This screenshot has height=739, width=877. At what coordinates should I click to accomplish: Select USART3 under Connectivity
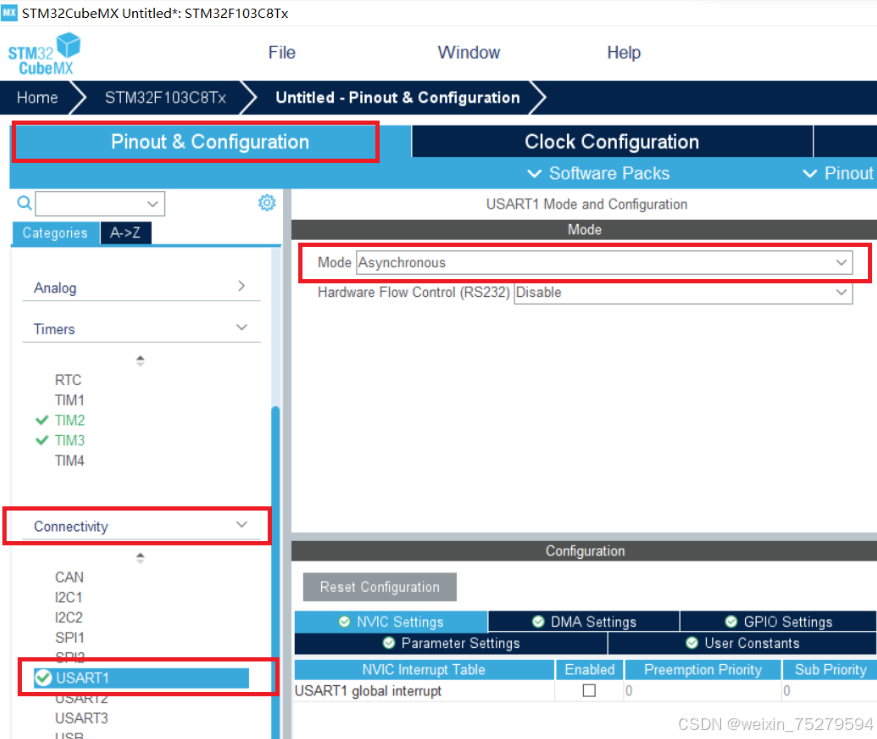point(82,718)
